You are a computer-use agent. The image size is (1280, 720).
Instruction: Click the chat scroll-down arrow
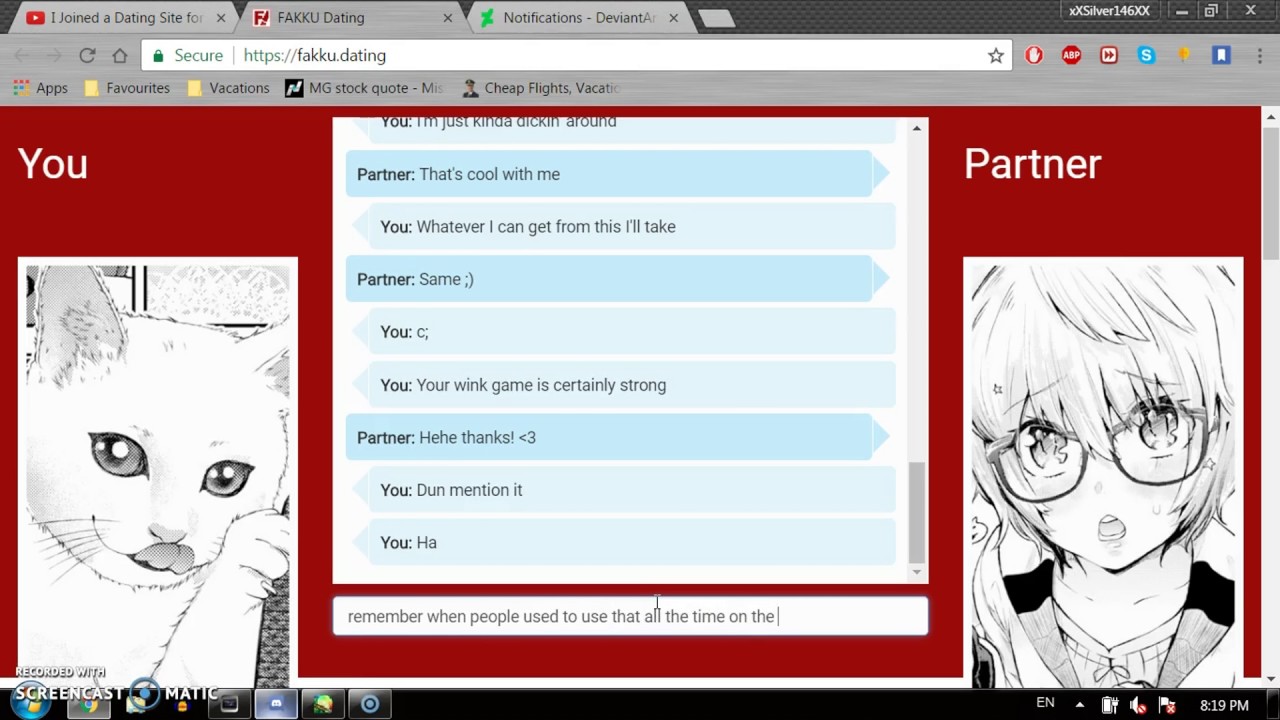[917, 572]
